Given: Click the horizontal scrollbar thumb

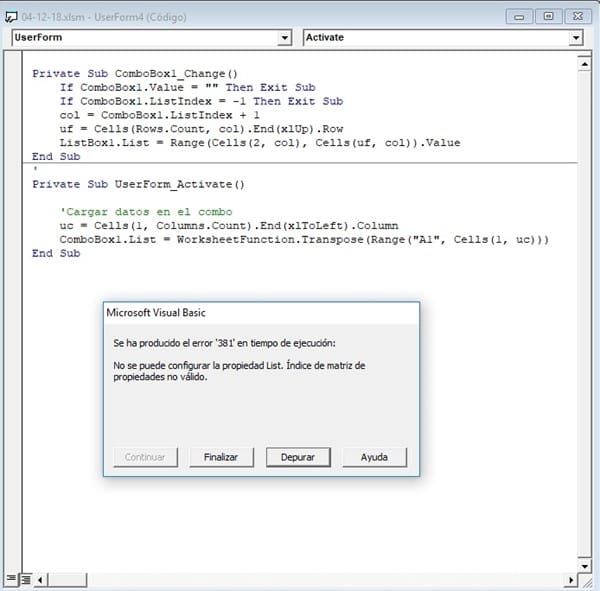Looking at the screenshot, I should 67,580.
